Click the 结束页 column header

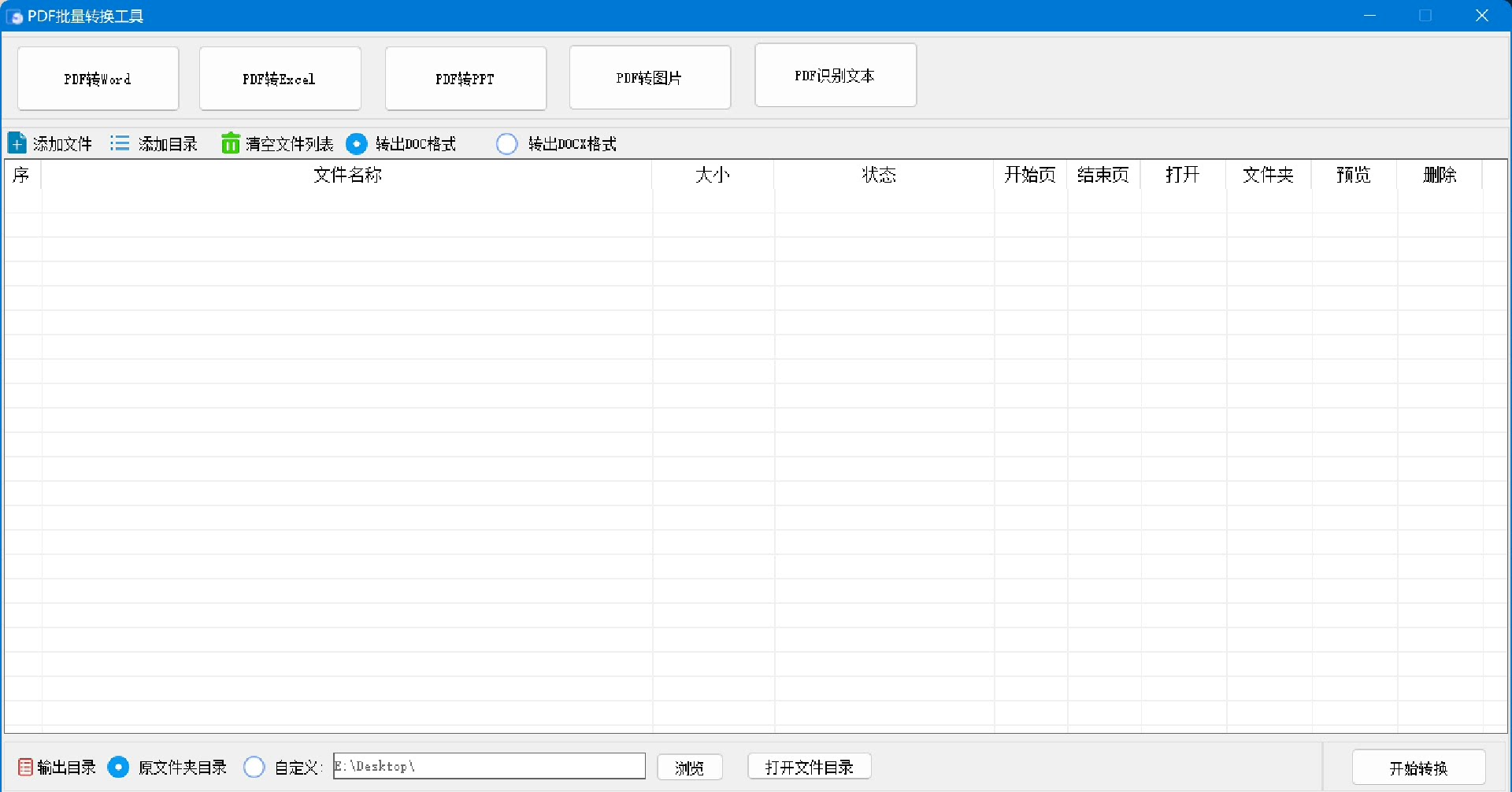pyautogui.click(x=1103, y=175)
